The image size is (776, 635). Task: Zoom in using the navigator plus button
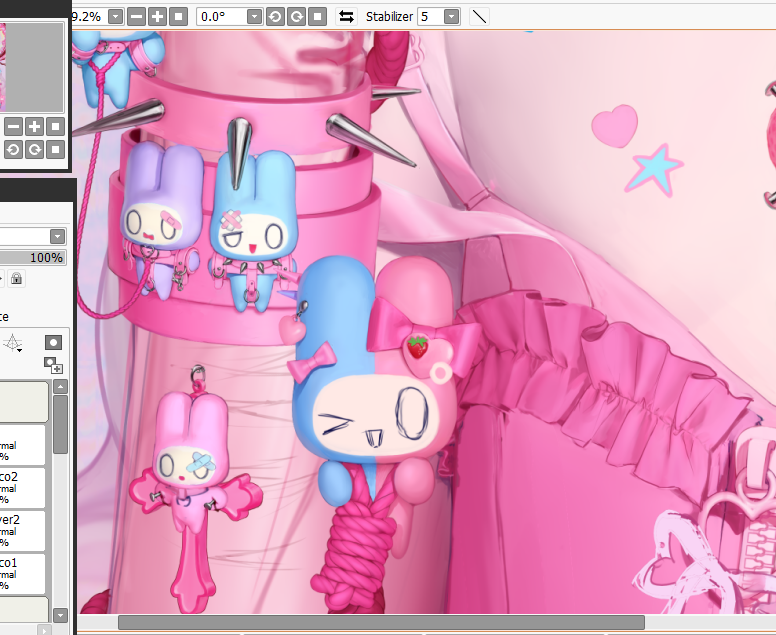coord(35,127)
